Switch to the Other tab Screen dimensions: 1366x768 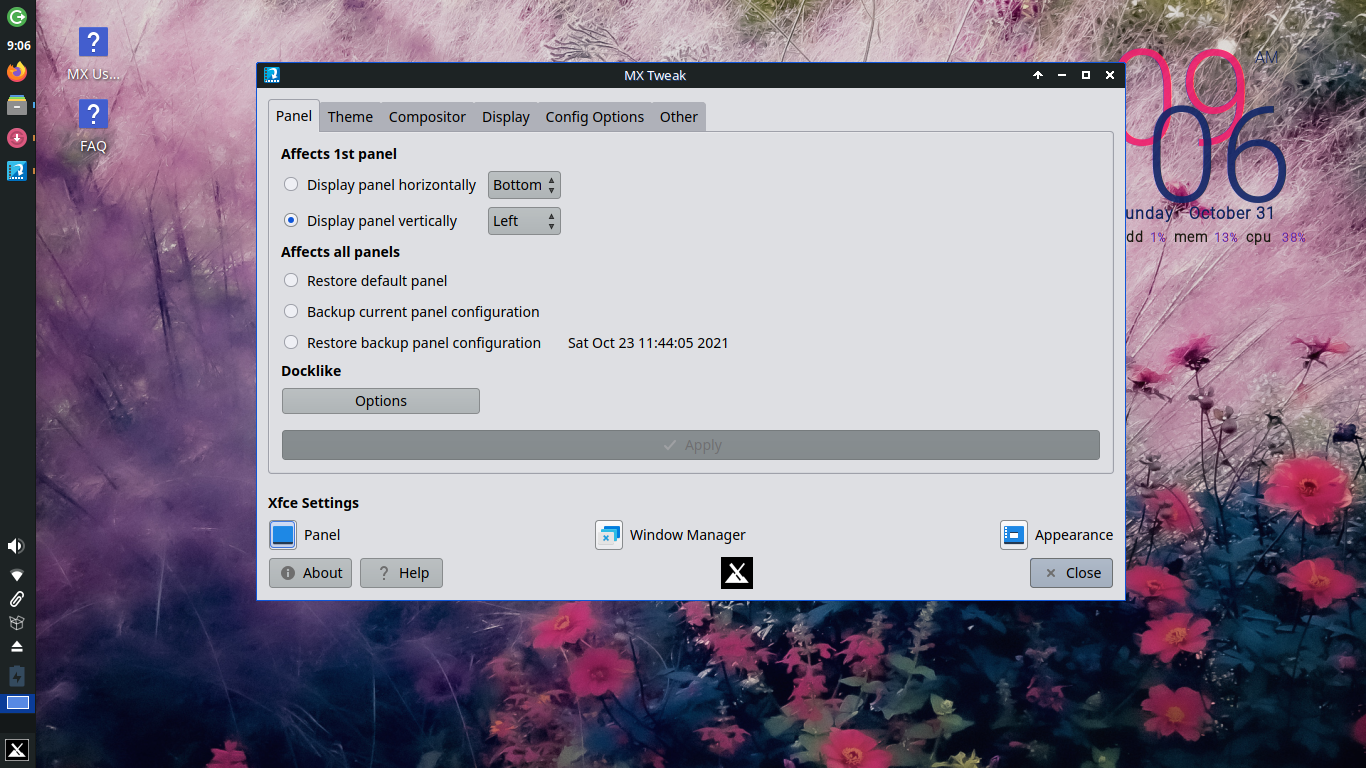(679, 117)
